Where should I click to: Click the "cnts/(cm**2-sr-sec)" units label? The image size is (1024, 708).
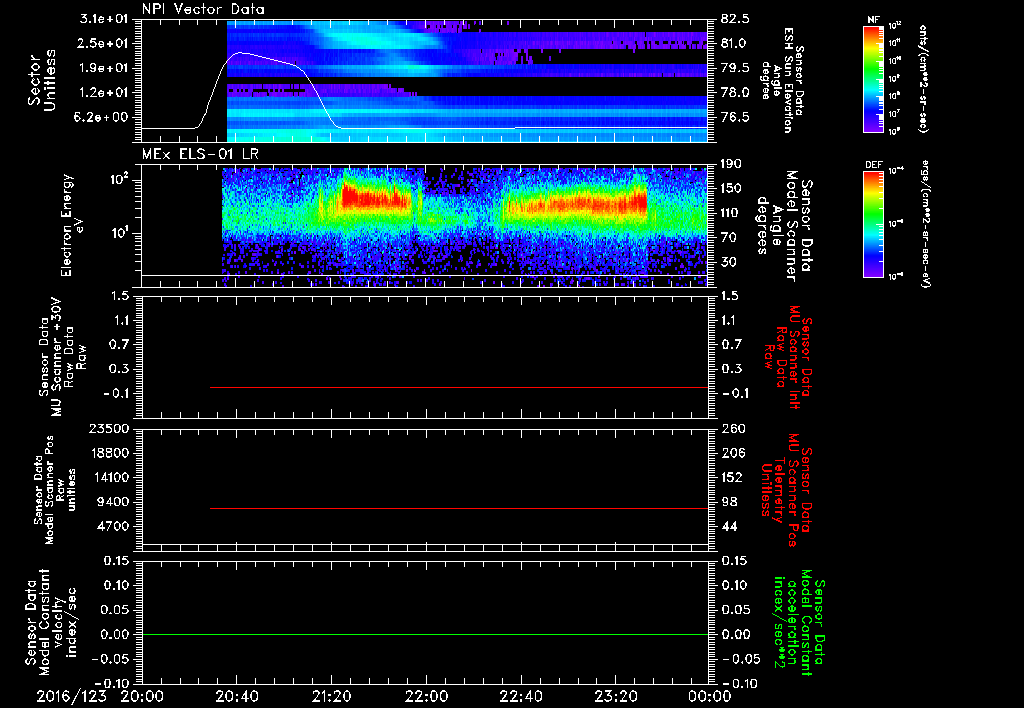(923, 79)
